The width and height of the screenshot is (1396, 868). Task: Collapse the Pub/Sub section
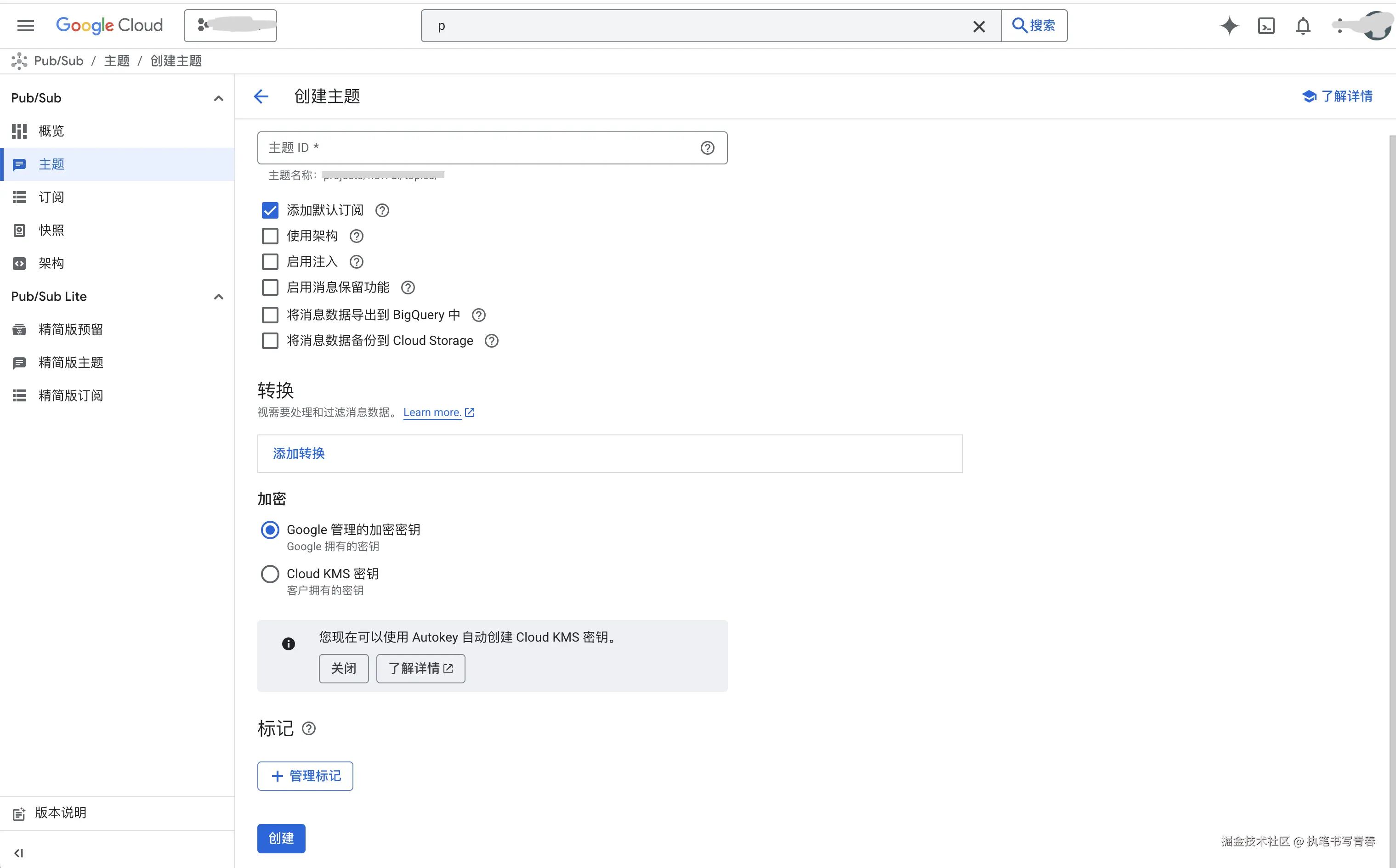[x=218, y=98]
